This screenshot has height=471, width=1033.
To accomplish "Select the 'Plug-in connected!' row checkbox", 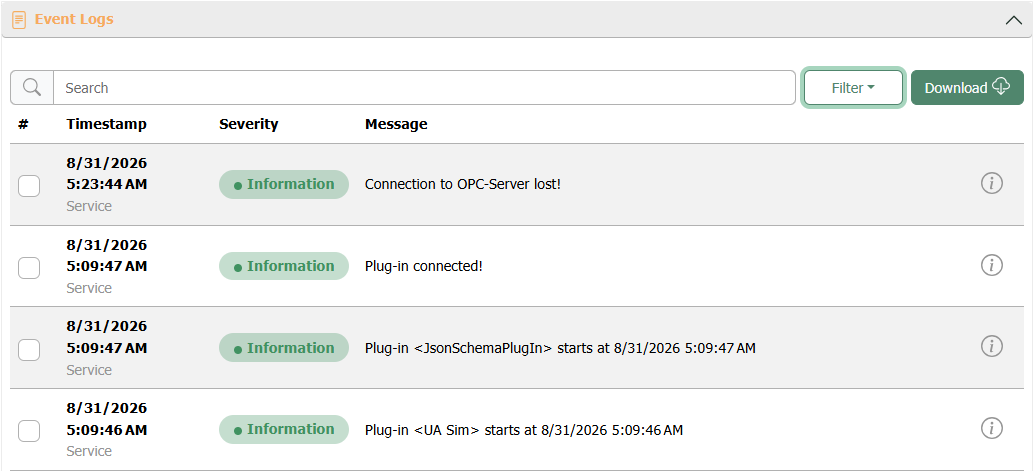I will click(x=29, y=267).
